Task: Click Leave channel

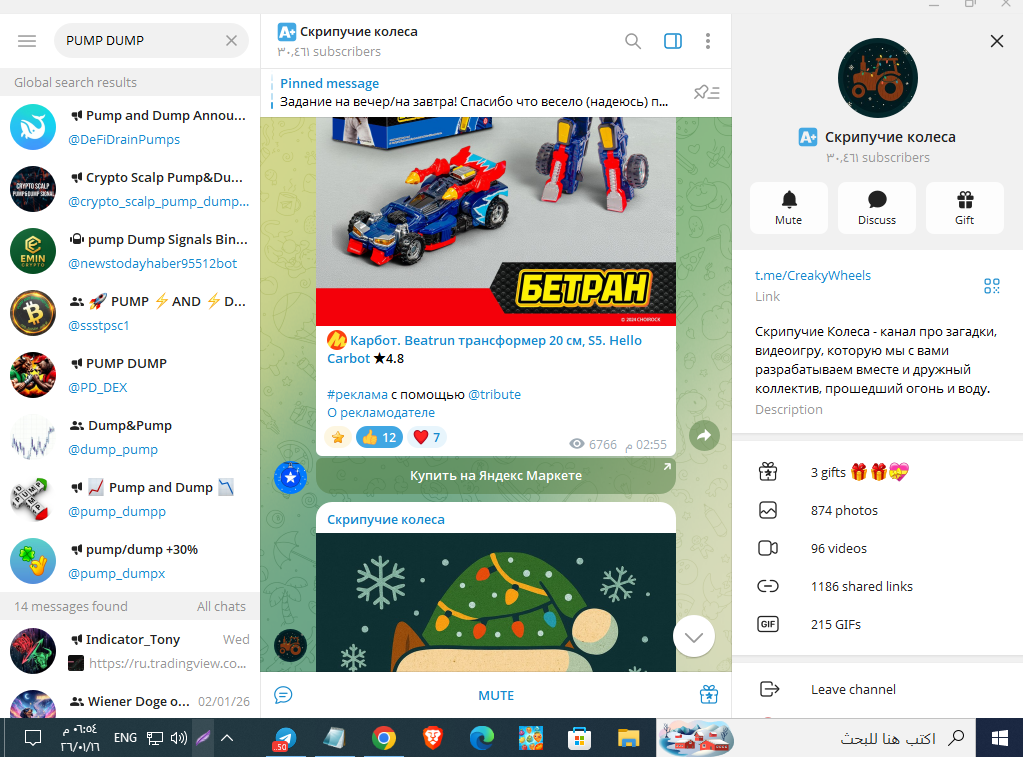Action: coord(878,689)
